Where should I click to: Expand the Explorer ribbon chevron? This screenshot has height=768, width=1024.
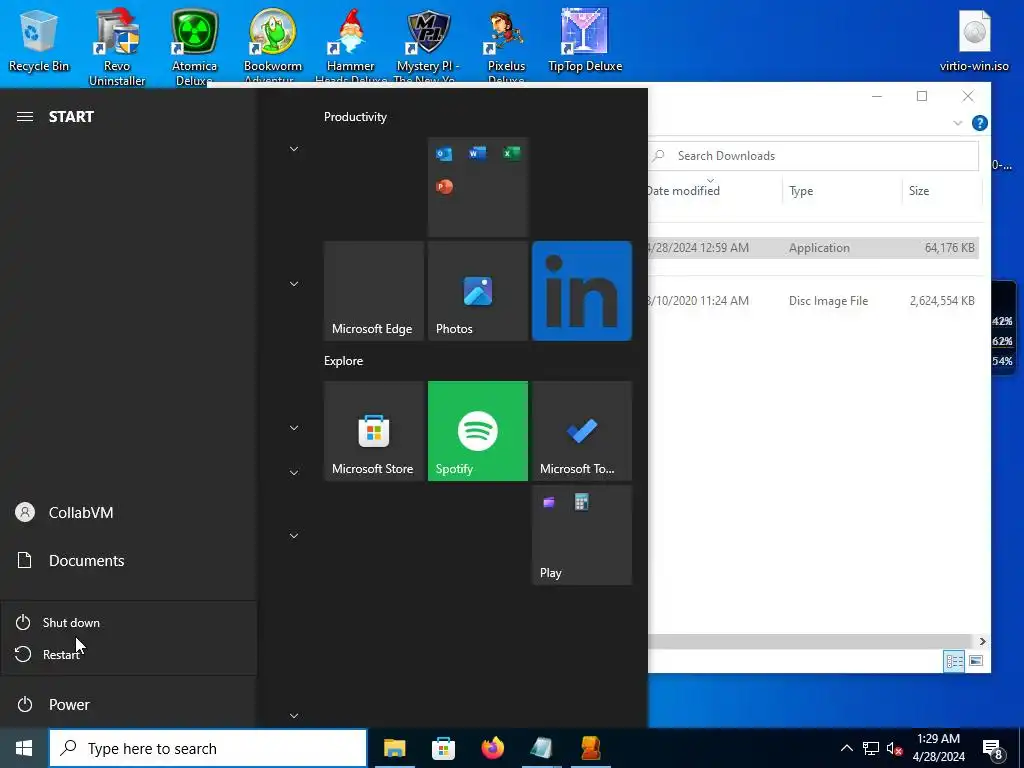(x=957, y=123)
